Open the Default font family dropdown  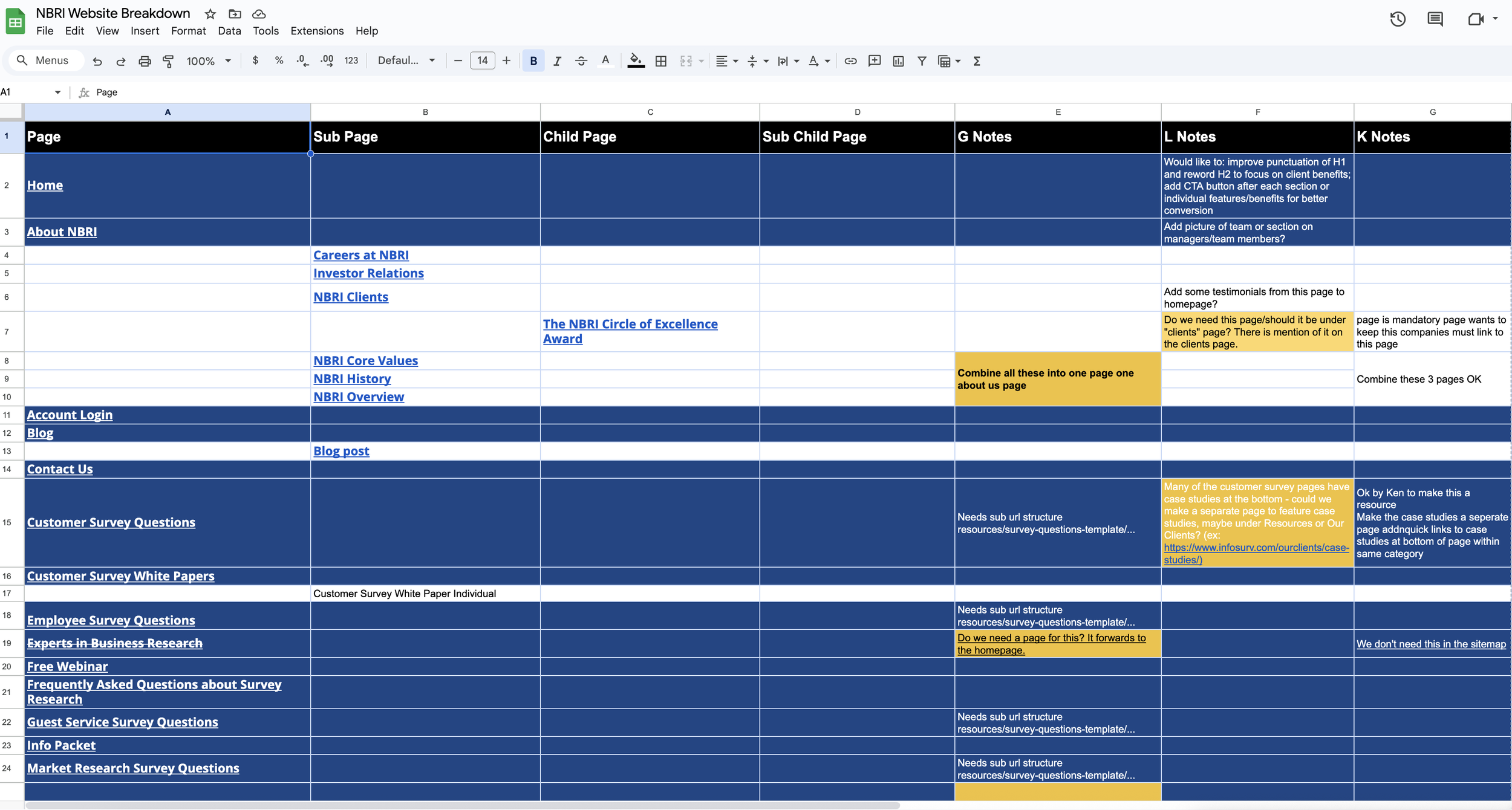406,60
